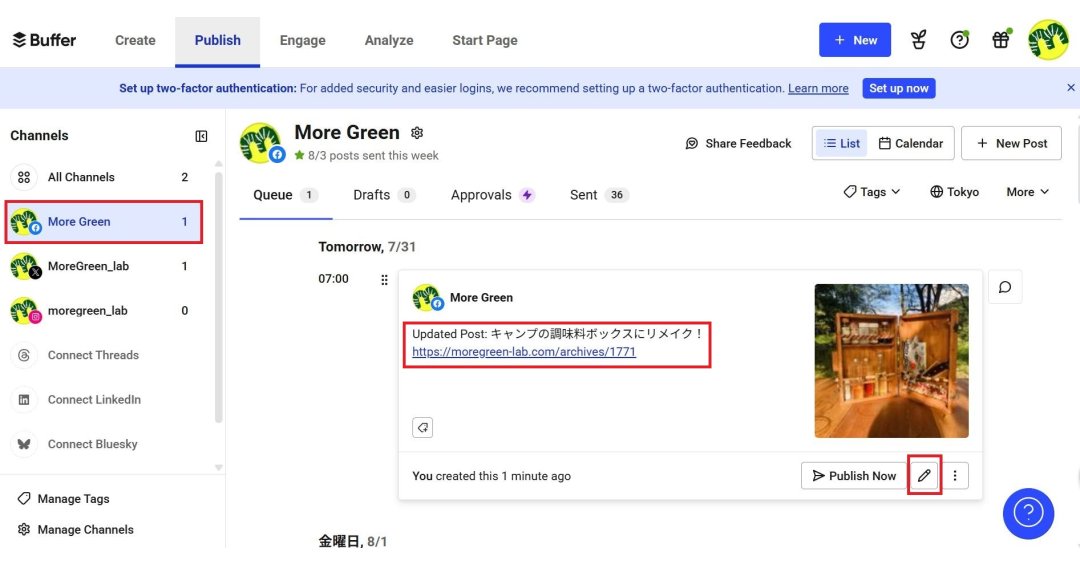Click the New Post button
1080x566 pixels.
coord(1011,143)
